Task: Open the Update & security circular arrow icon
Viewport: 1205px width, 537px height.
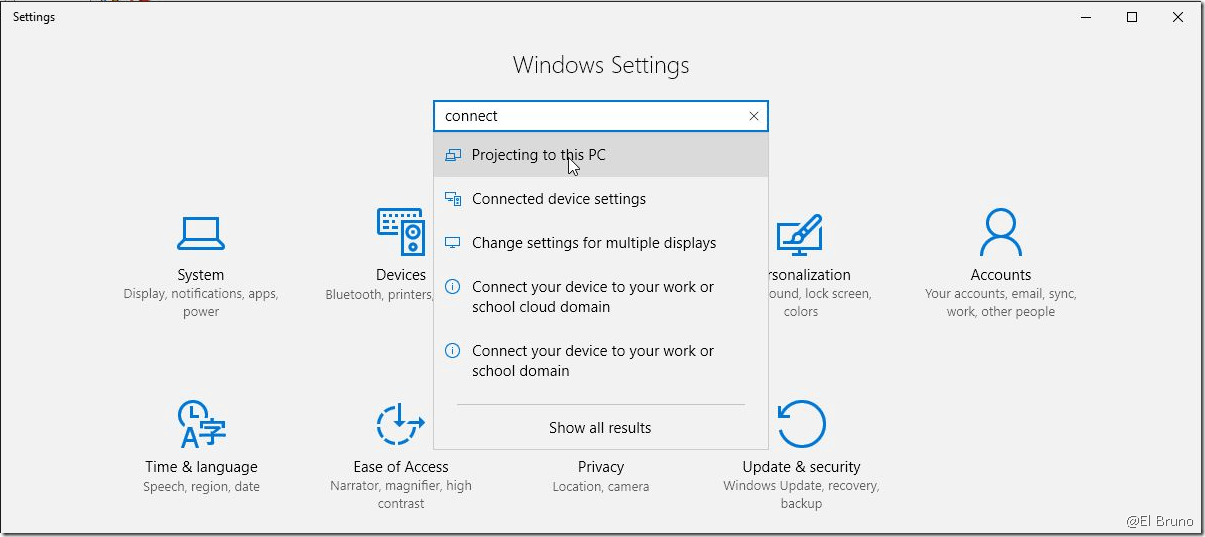Action: (x=801, y=424)
